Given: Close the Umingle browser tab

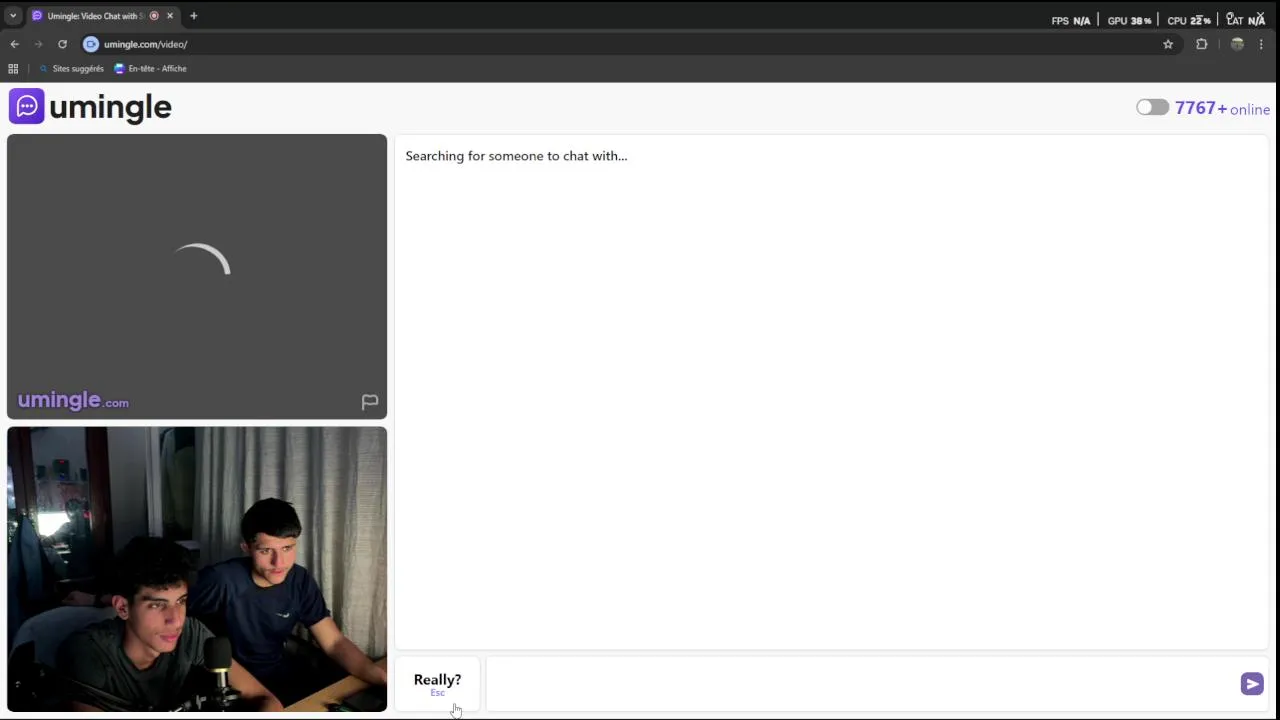Looking at the screenshot, I should 170,16.
